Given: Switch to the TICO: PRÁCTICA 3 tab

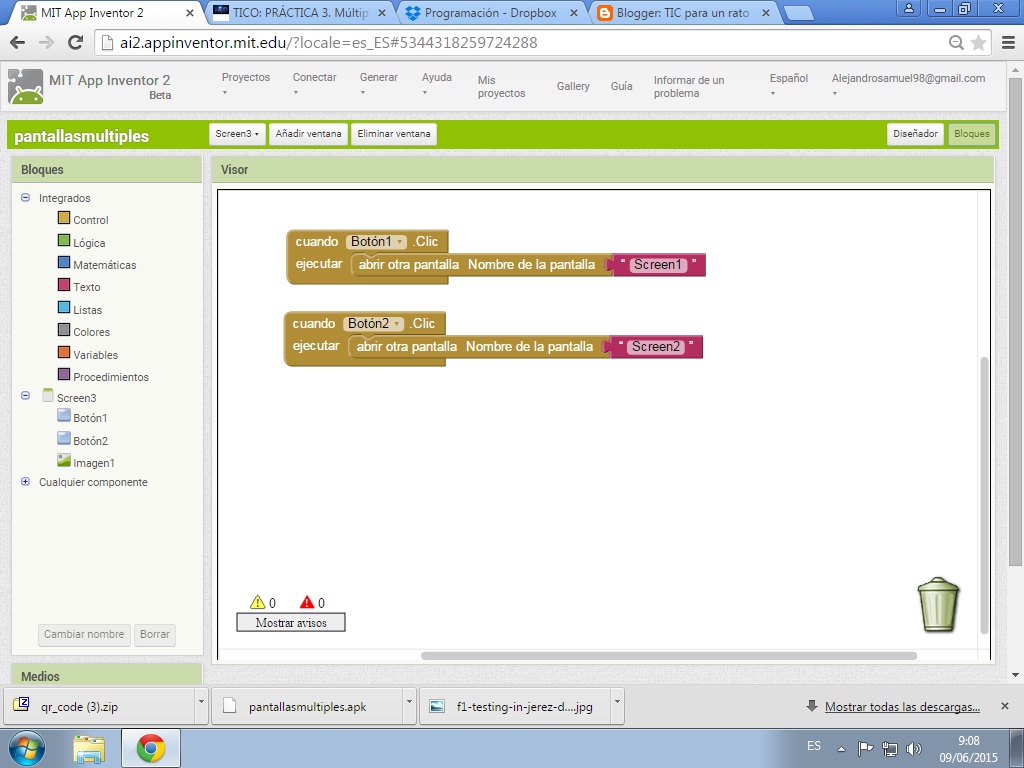Looking at the screenshot, I should 299,12.
